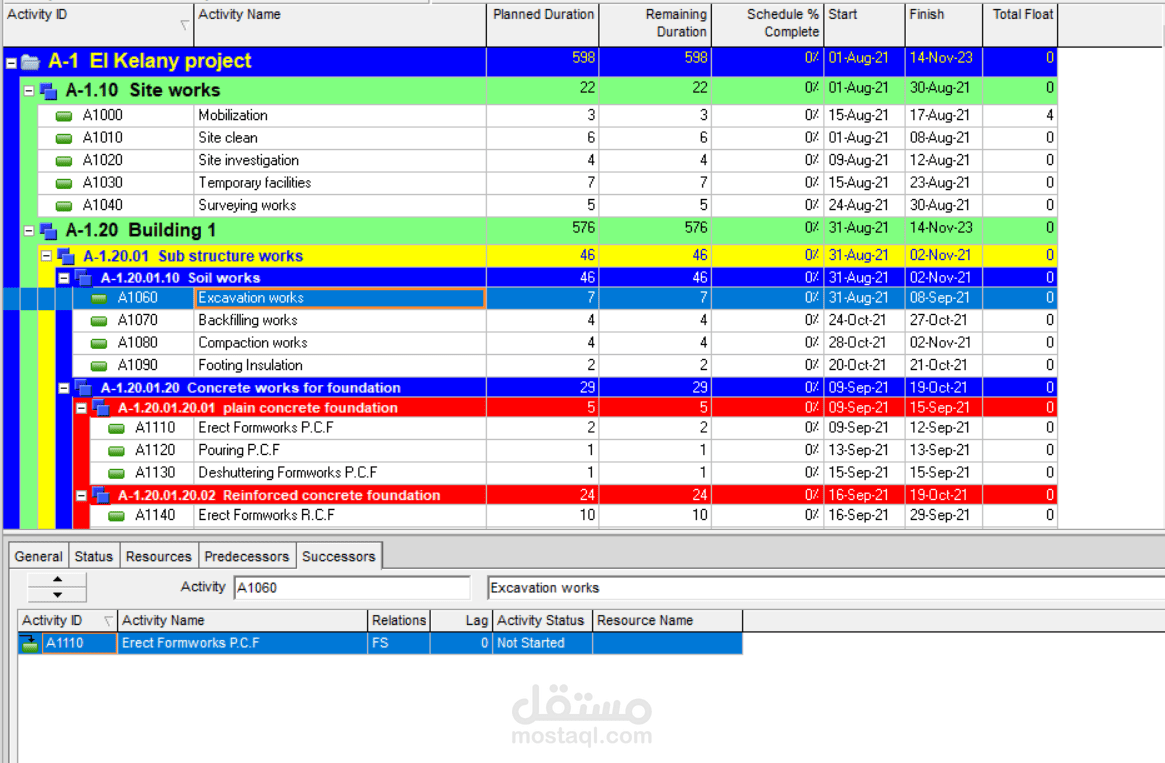This screenshot has width=1165, height=763.
Task: Click the Schedule % Complete column header
Action: pos(768,24)
